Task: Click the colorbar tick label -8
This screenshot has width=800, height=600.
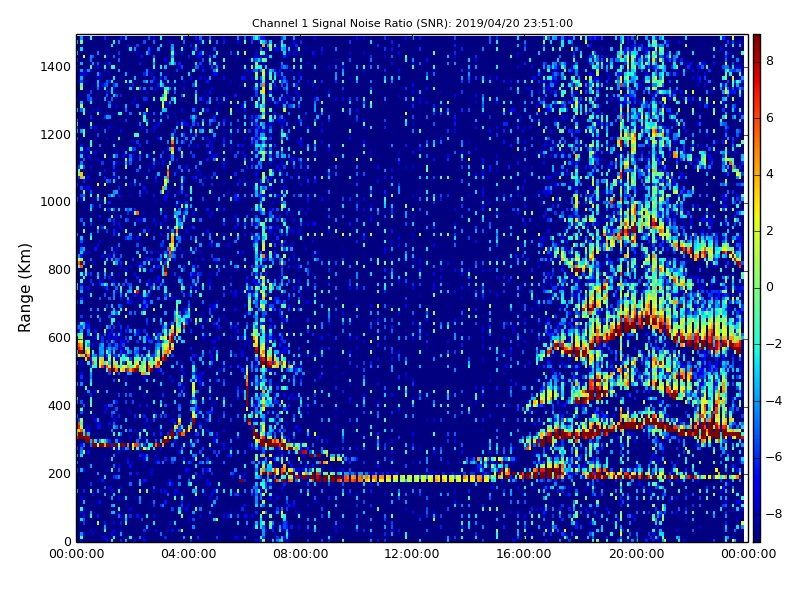Action: click(772, 513)
